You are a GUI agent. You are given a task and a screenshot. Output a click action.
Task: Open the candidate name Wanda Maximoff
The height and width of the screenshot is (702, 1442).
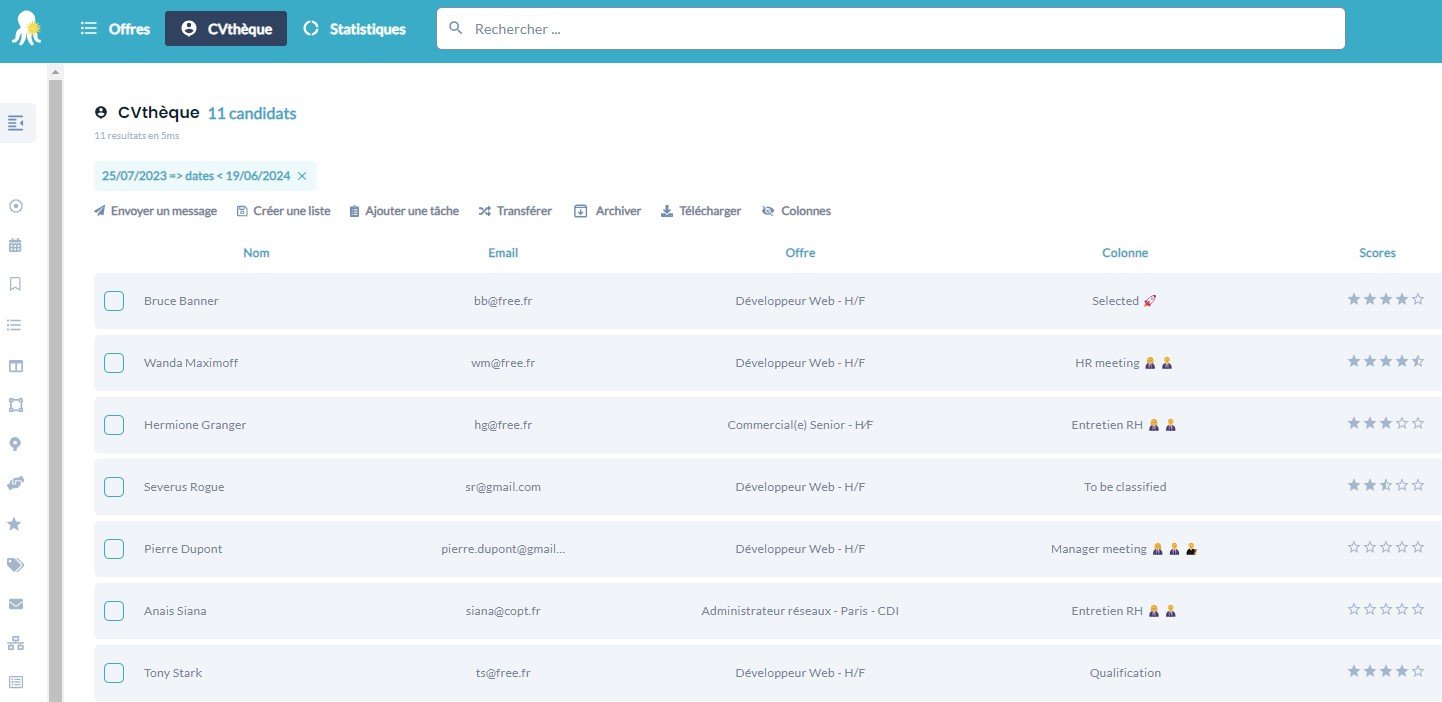[191, 363]
